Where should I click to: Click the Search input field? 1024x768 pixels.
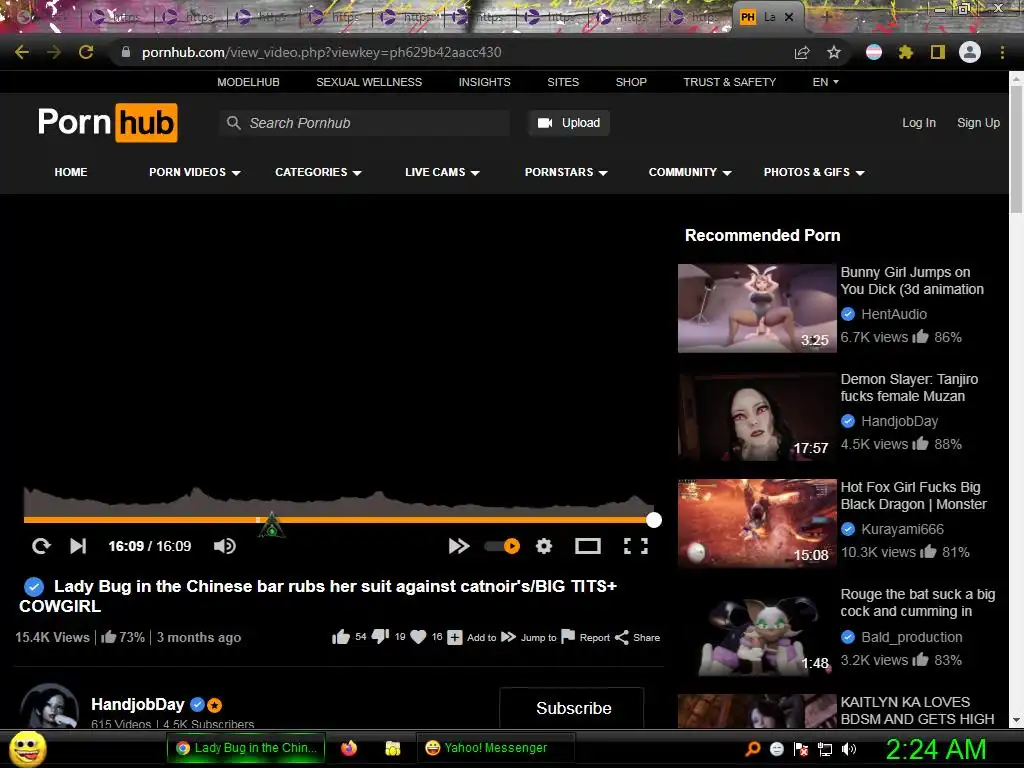[364, 123]
